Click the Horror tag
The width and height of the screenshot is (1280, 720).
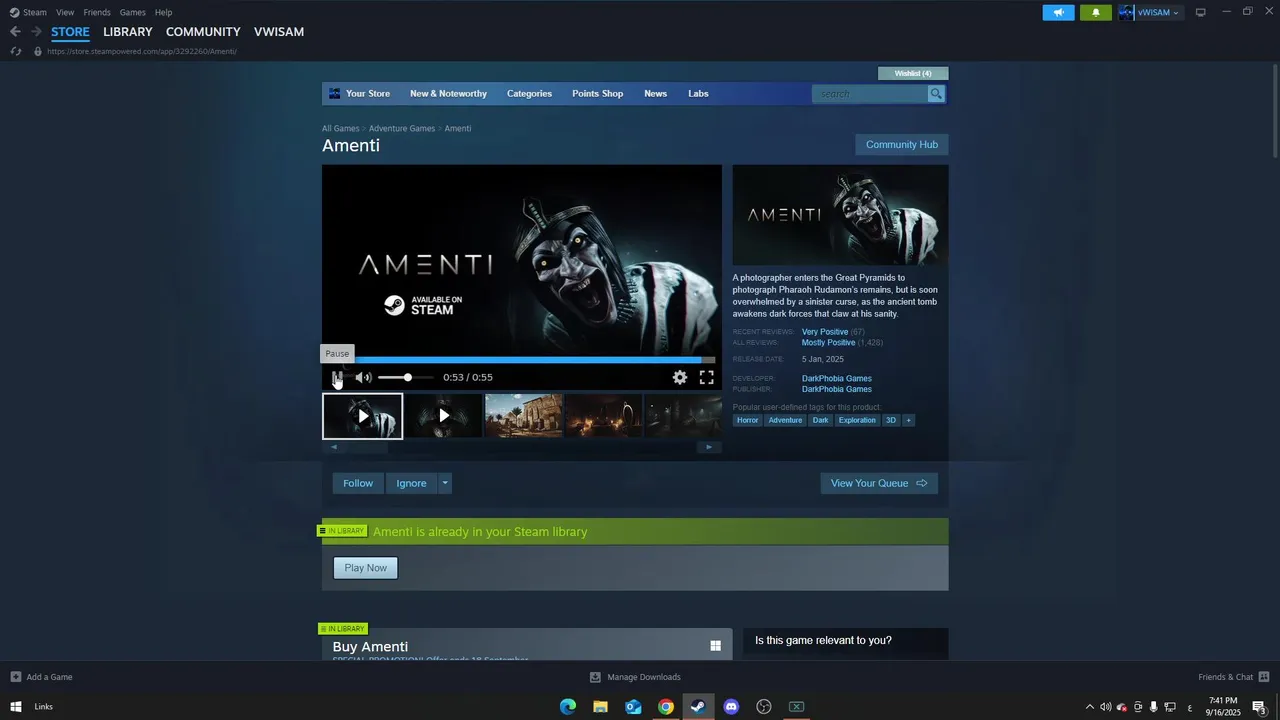coord(748,420)
